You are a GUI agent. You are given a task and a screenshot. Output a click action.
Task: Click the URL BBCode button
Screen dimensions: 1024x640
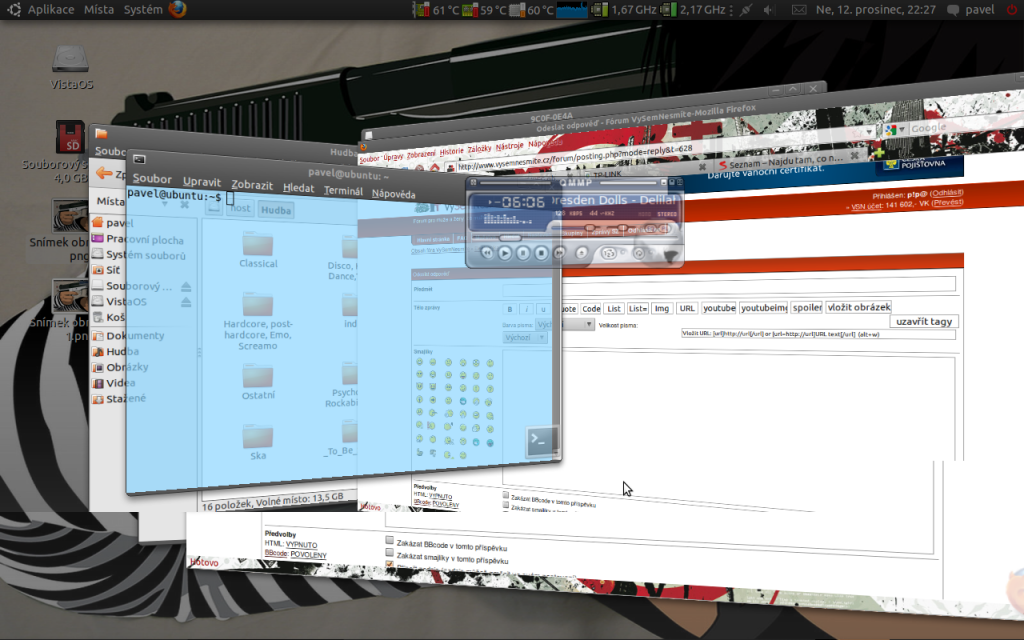click(686, 308)
